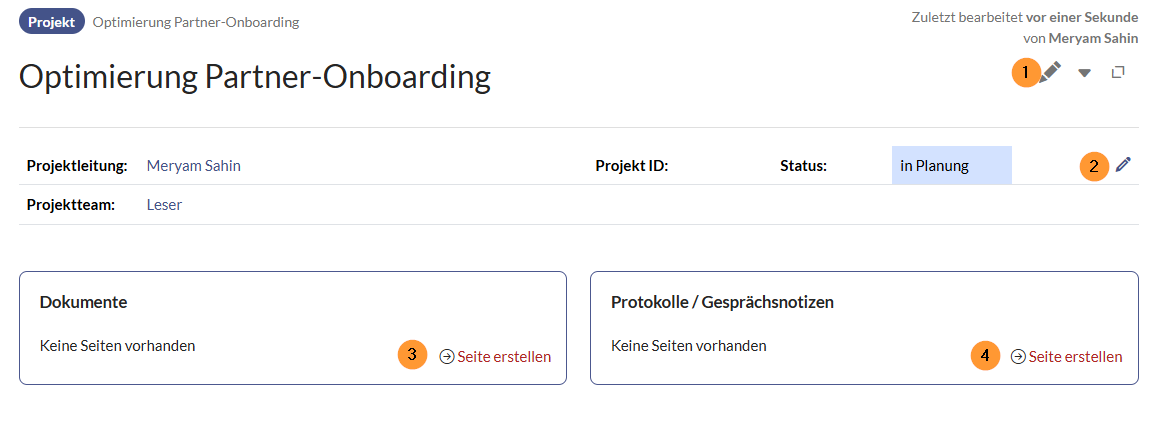Open Meryam Sahin's profile under Projektleitung
1167x429 pixels.
pyautogui.click(x=193, y=166)
